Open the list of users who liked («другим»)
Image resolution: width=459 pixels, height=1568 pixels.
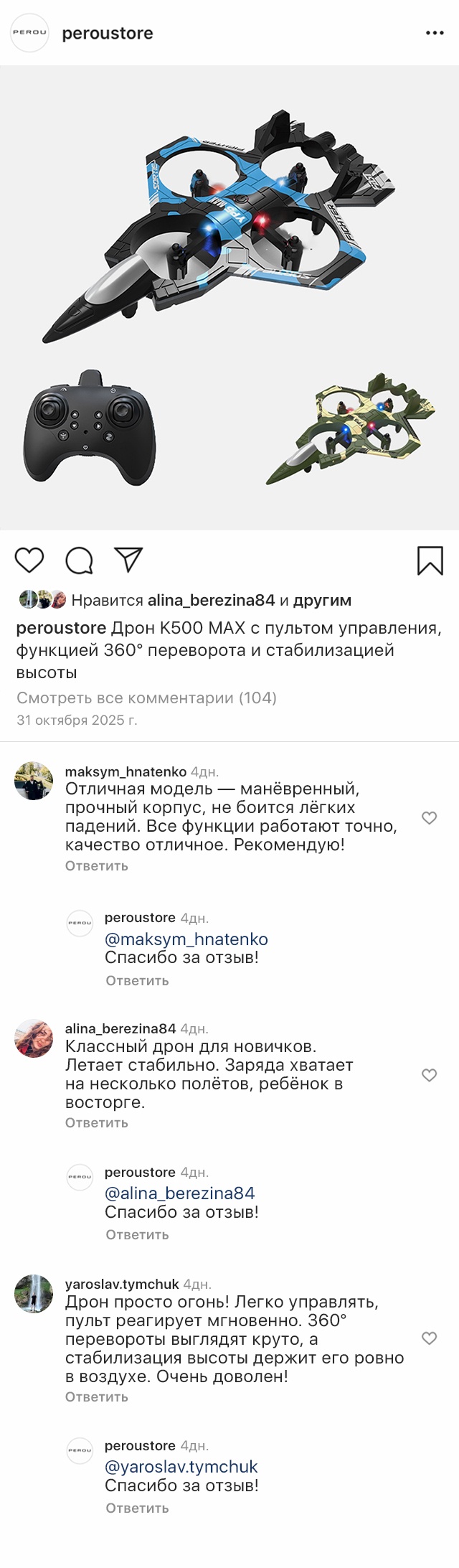click(322, 600)
